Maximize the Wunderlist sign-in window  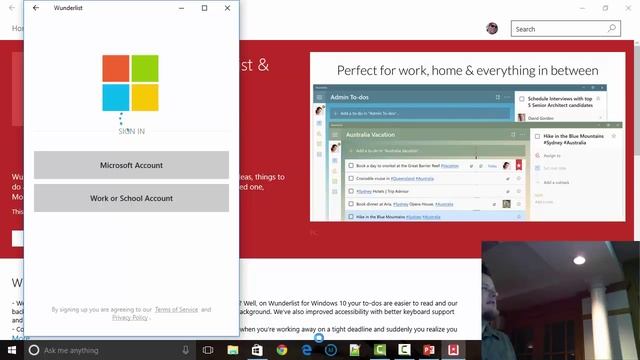[x=204, y=8]
